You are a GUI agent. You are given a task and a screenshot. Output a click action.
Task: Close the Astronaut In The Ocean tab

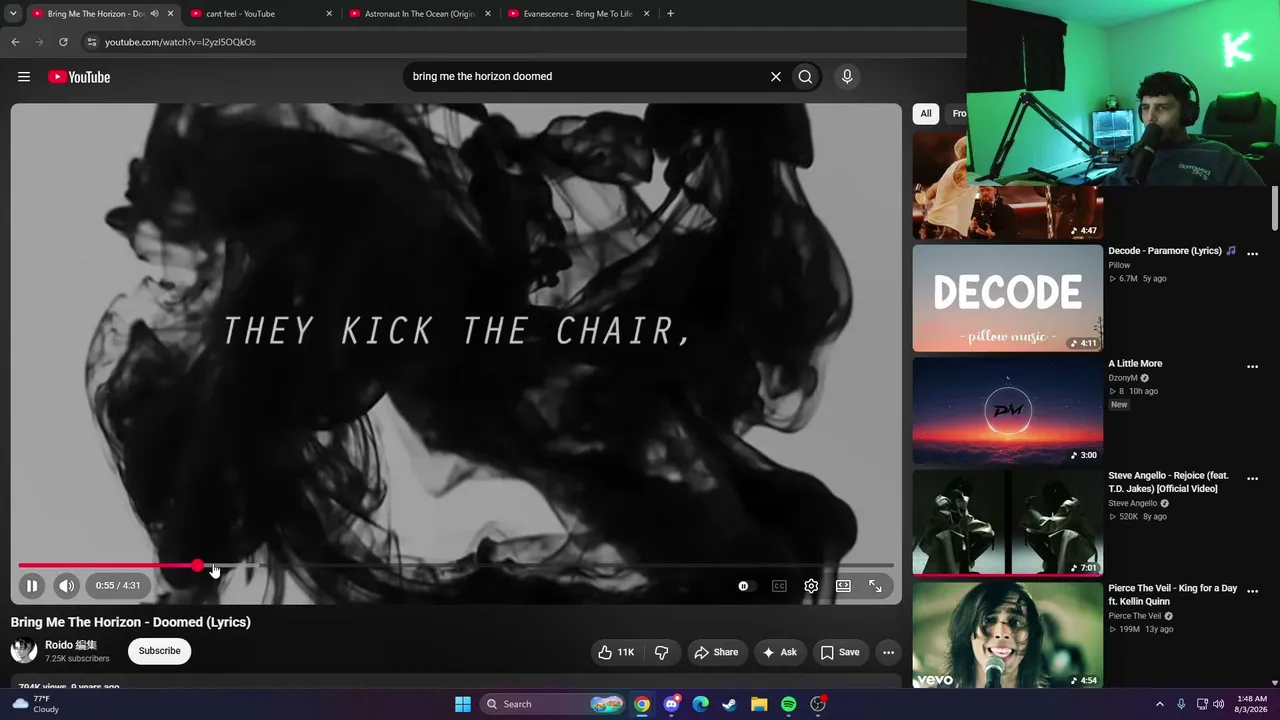(x=488, y=14)
